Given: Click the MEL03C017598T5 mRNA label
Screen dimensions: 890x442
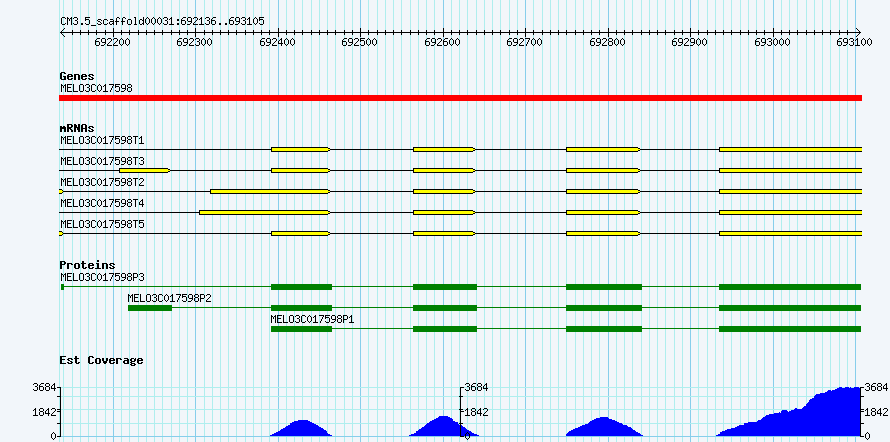Looking at the screenshot, I should pos(102,224).
